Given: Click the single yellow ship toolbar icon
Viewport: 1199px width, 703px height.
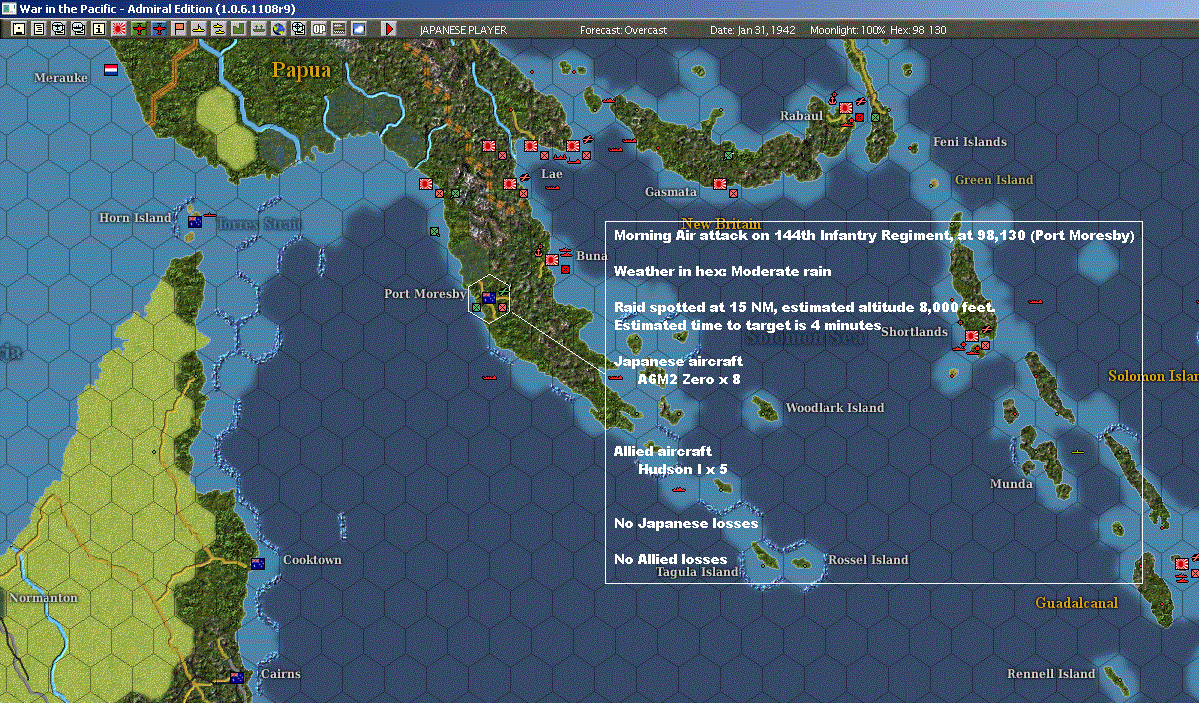Looking at the screenshot, I should [199, 29].
